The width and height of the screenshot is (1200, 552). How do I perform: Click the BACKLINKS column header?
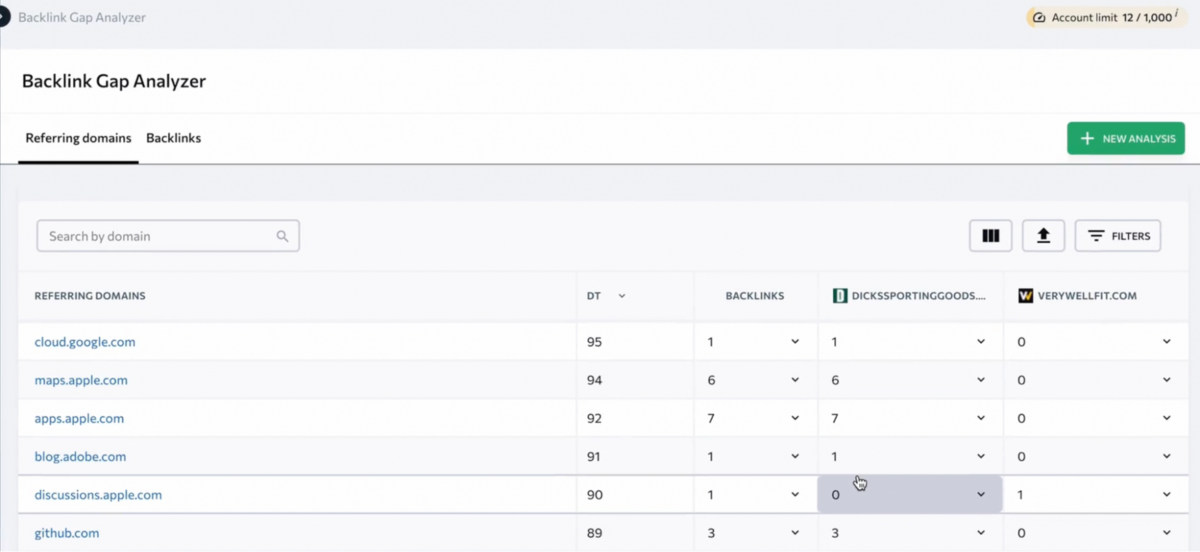[755, 296]
